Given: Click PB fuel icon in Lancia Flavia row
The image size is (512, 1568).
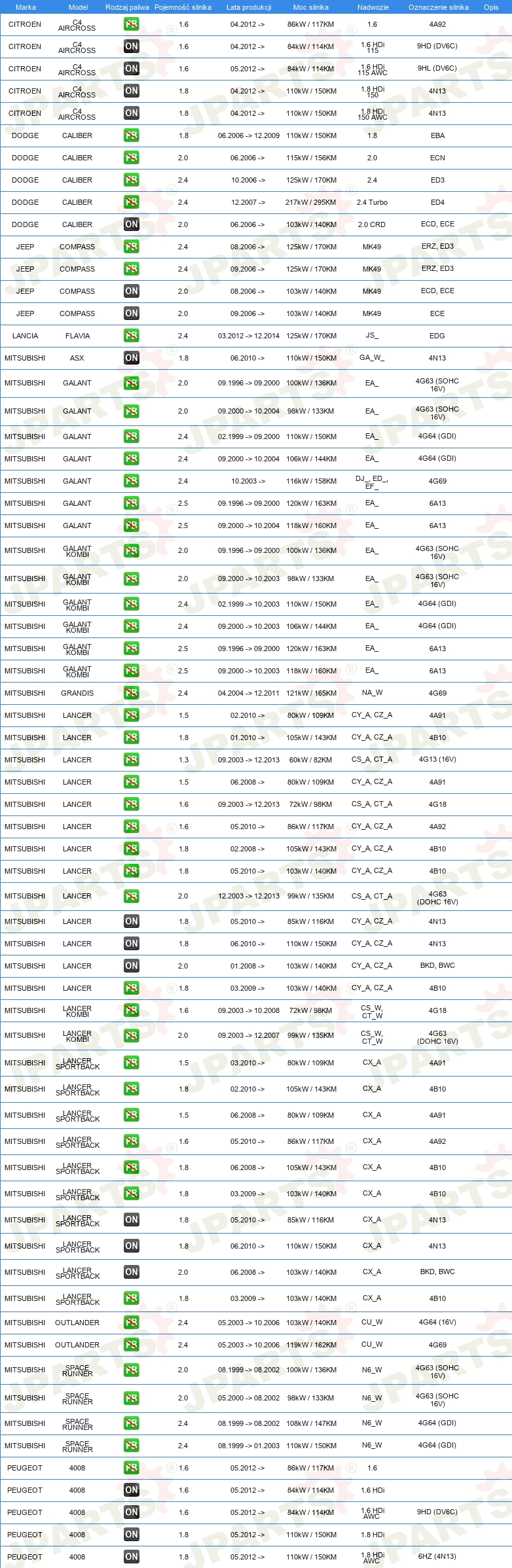Looking at the screenshot, I should pyautogui.click(x=132, y=336).
